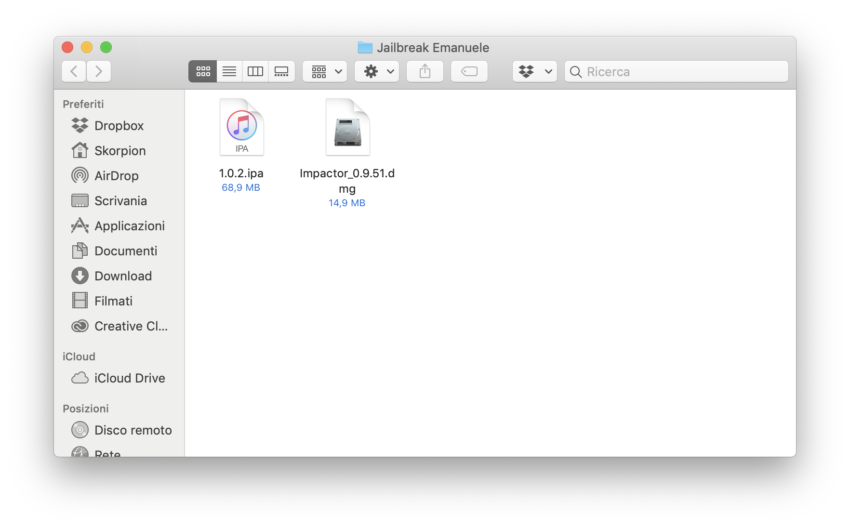The width and height of the screenshot is (850, 528).
Task: Click the Jailbreak Emanuele window title
Action: pos(433,48)
